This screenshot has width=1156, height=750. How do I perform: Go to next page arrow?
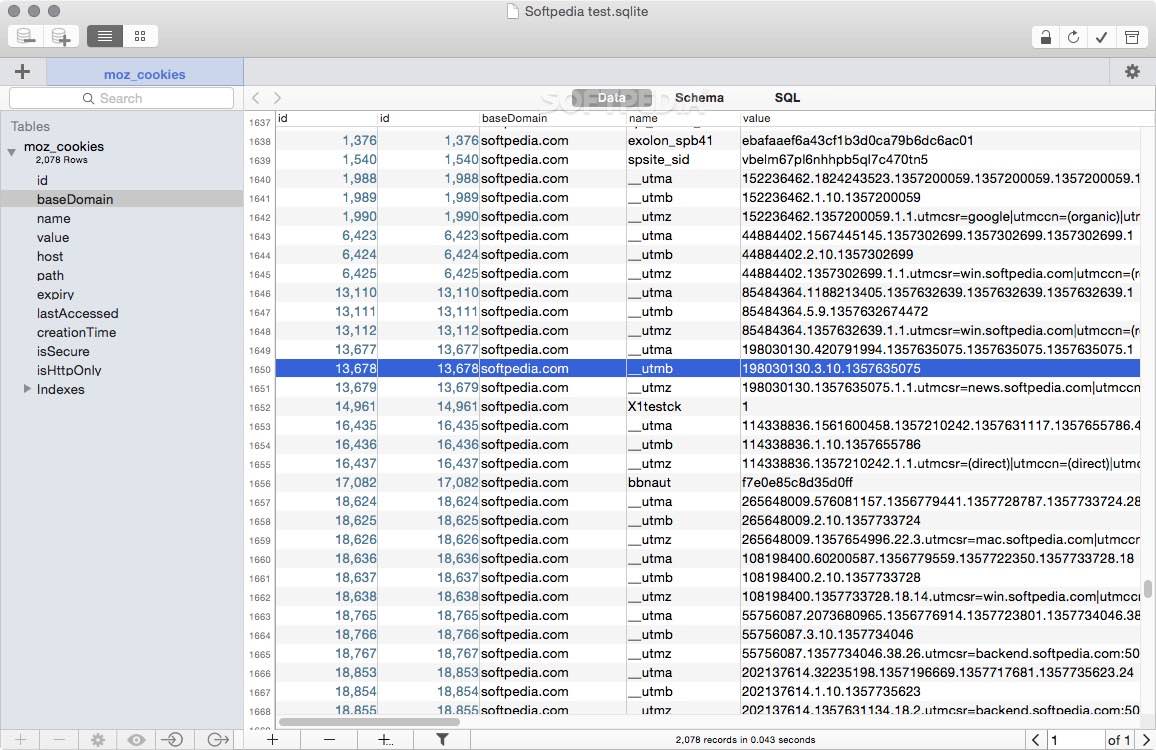1146,740
